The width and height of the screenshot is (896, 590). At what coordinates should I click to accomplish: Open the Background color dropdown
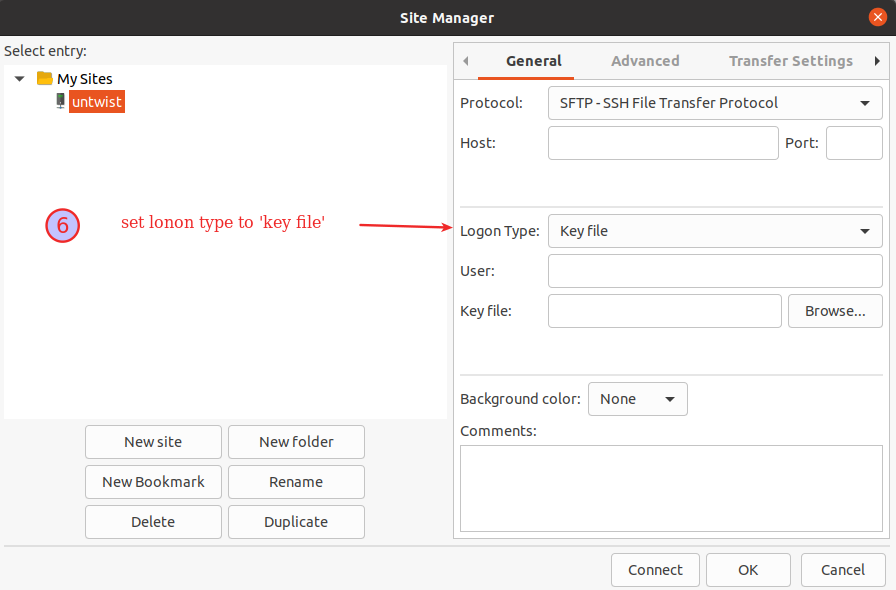tap(637, 399)
